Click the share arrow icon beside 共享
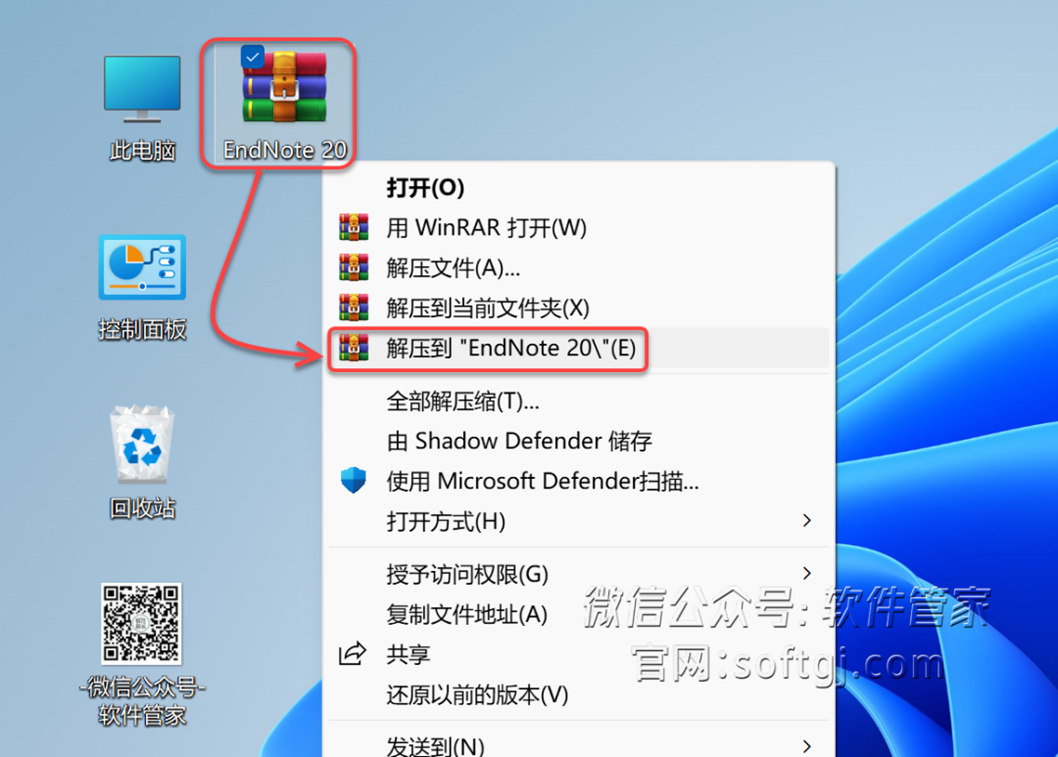This screenshot has height=757, width=1058. coord(352,654)
